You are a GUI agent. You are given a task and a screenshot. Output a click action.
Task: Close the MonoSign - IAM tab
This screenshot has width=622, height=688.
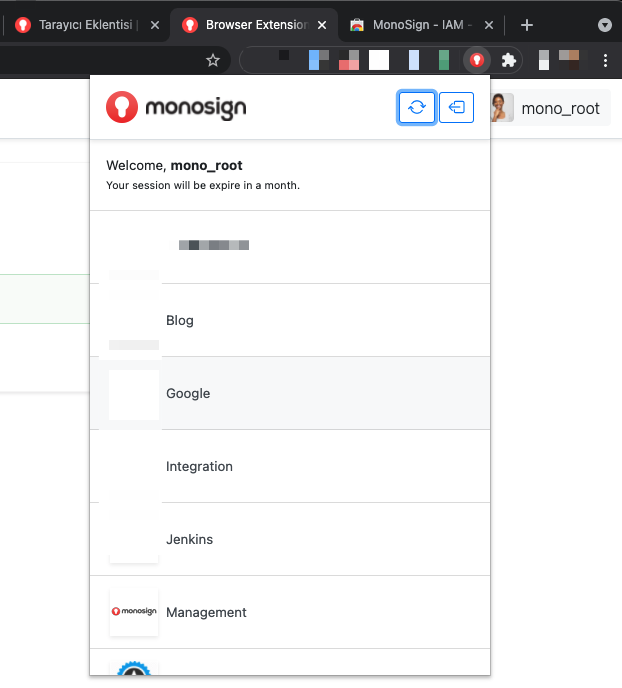point(489,25)
